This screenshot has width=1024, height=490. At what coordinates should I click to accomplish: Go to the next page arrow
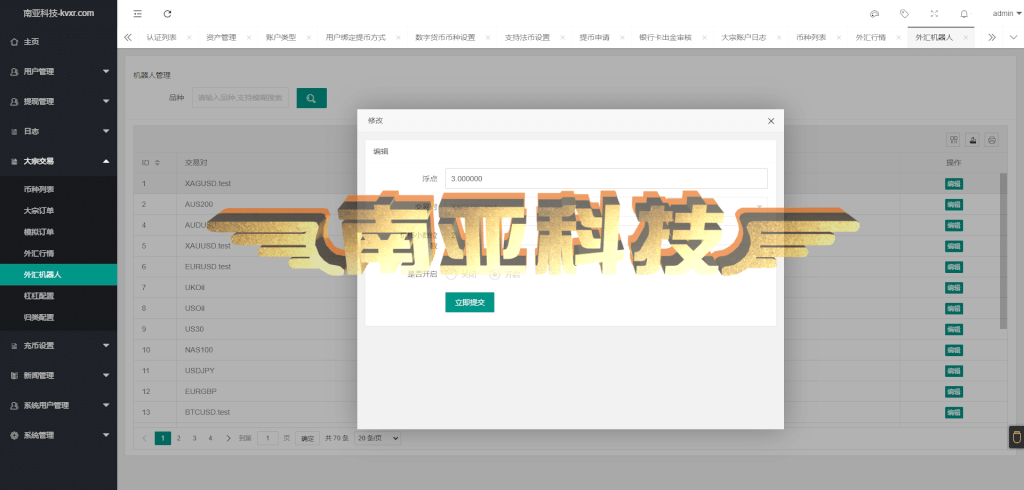(x=228, y=438)
